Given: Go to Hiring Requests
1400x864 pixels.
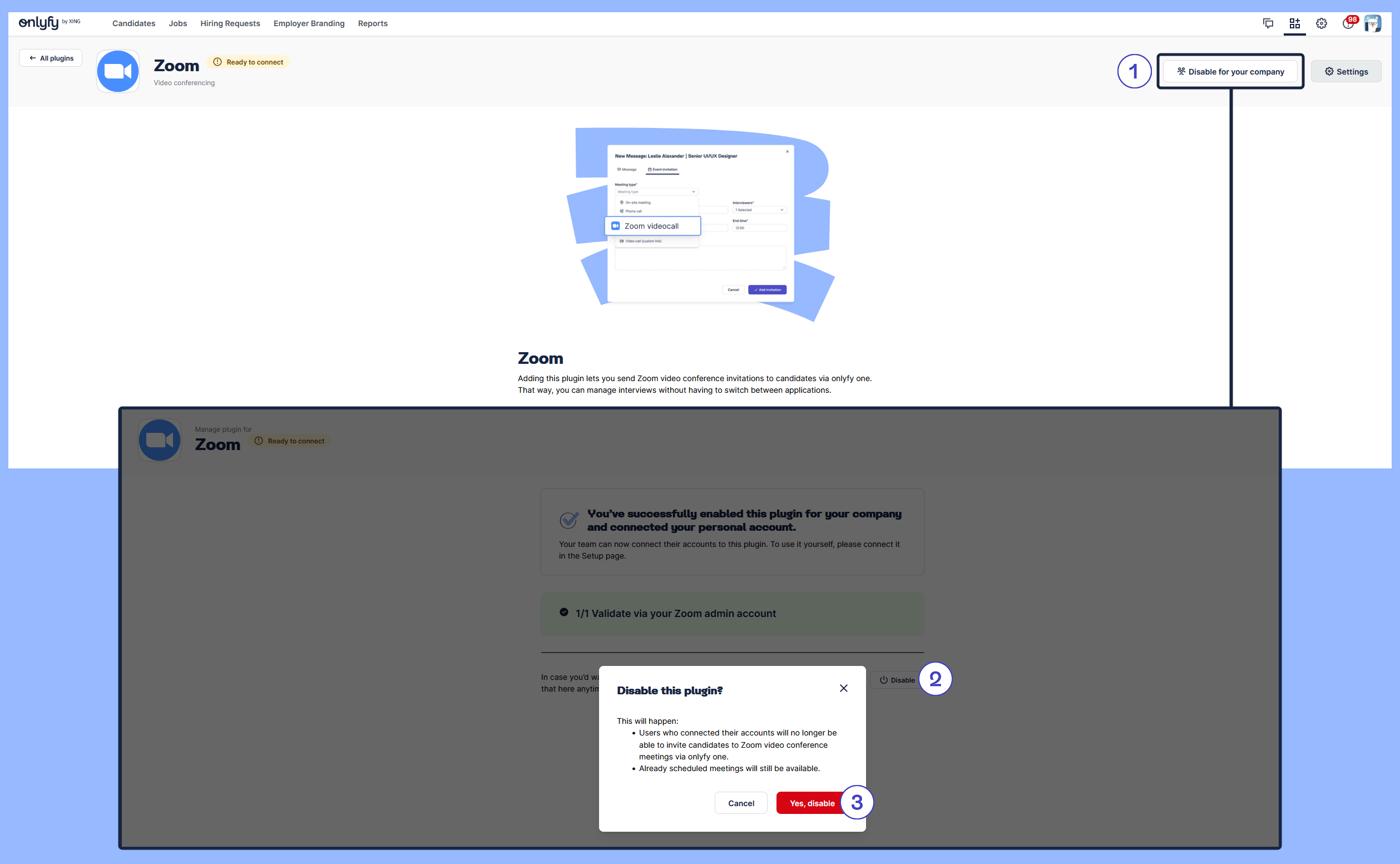Looking at the screenshot, I should point(230,23).
